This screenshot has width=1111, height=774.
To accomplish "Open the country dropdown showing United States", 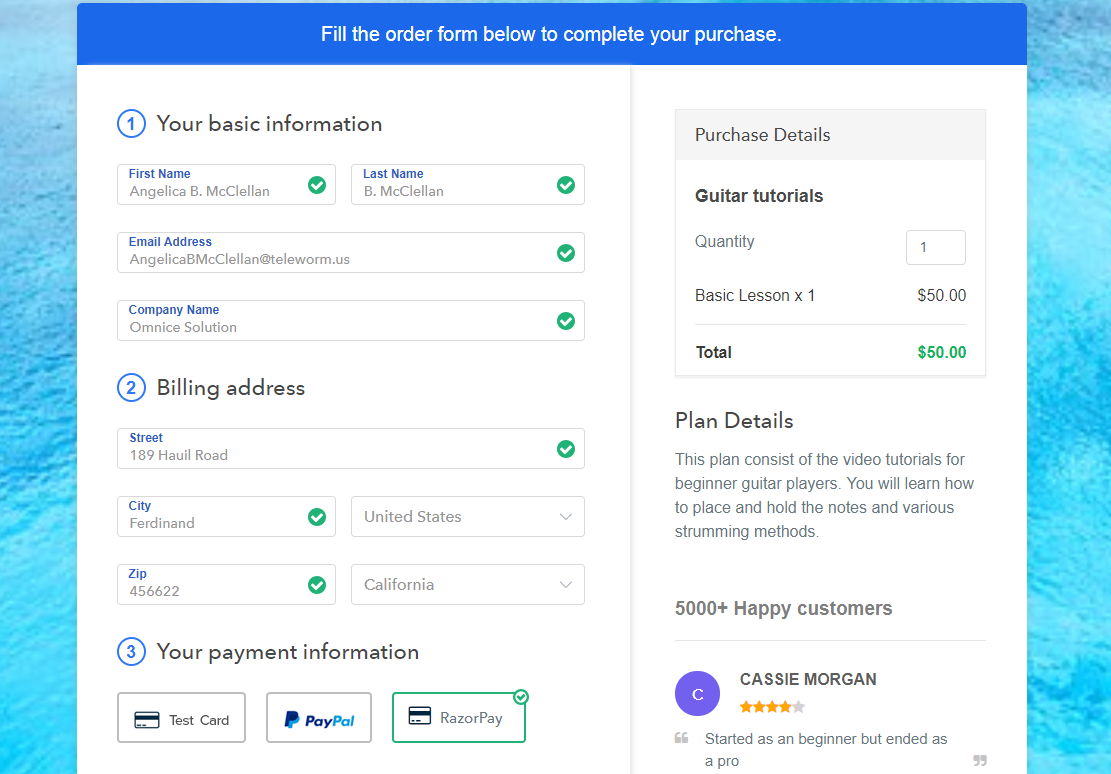I will tap(467, 516).
